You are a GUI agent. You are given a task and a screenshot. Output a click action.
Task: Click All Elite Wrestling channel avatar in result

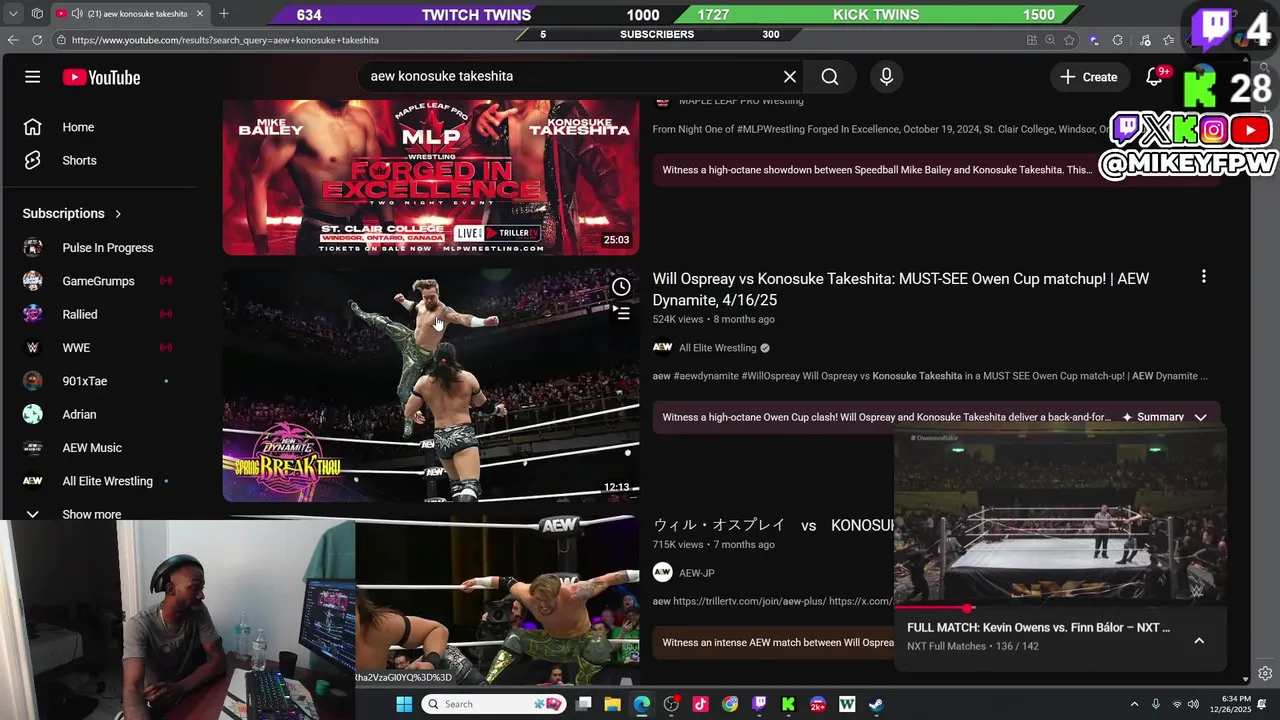tap(662, 348)
